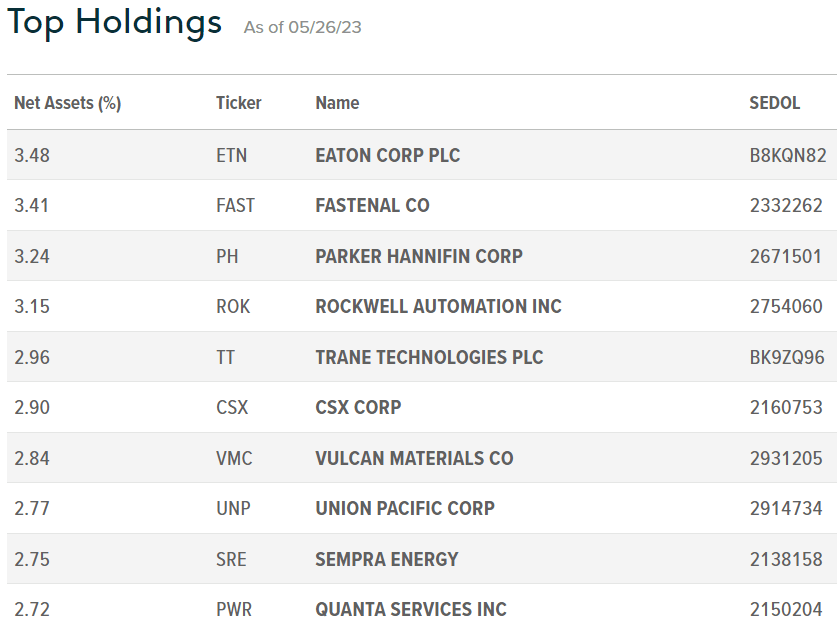Select VULCAN MATERIALS CO holding
Viewport: 837px width, 627px height.
pyautogui.click(x=414, y=458)
